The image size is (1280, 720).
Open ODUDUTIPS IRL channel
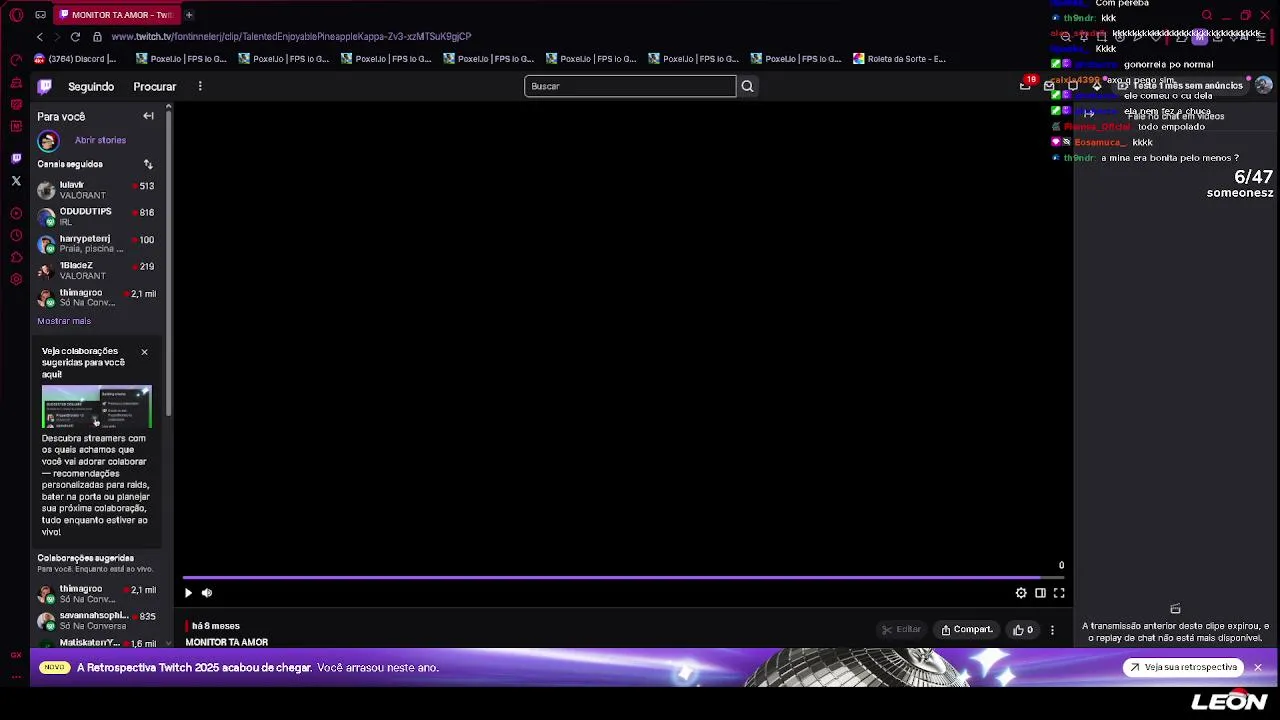[x=97, y=217]
